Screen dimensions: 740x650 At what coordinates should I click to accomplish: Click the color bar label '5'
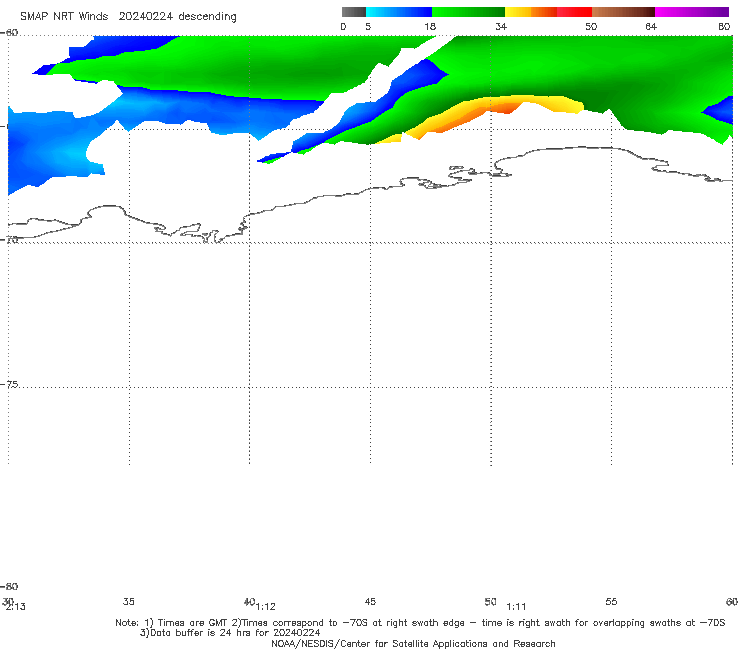pyautogui.click(x=368, y=26)
